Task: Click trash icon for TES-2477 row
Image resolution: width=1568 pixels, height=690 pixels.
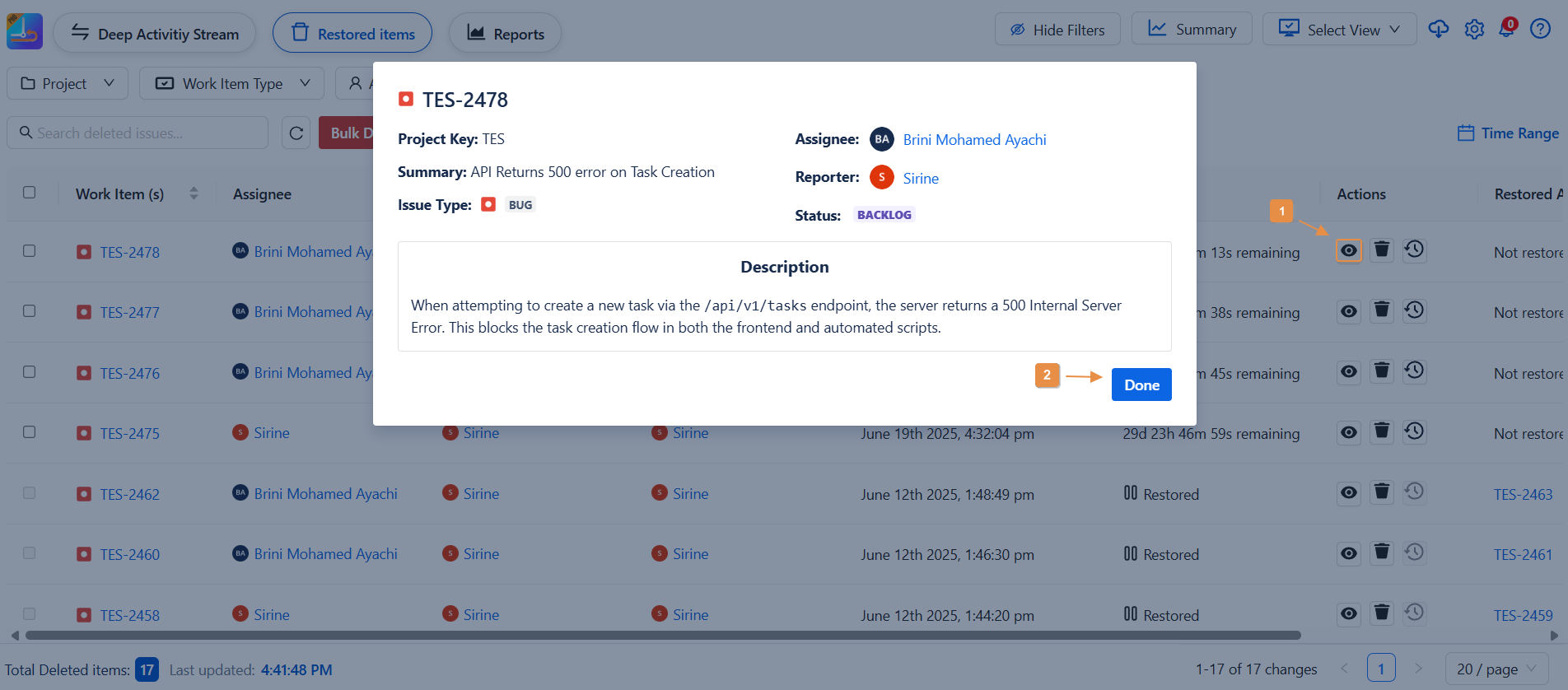Action: (x=1381, y=310)
